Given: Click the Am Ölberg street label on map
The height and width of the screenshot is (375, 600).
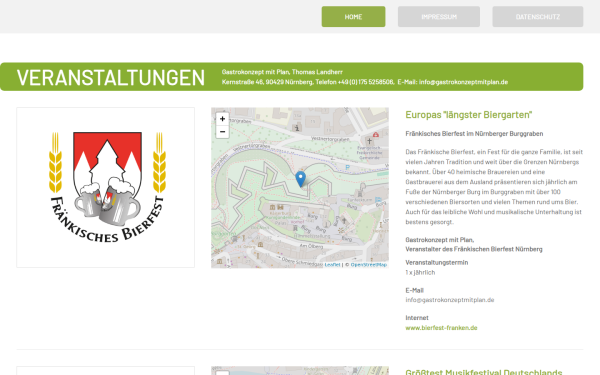Looking at the screenshot, I should coord(311,246).
